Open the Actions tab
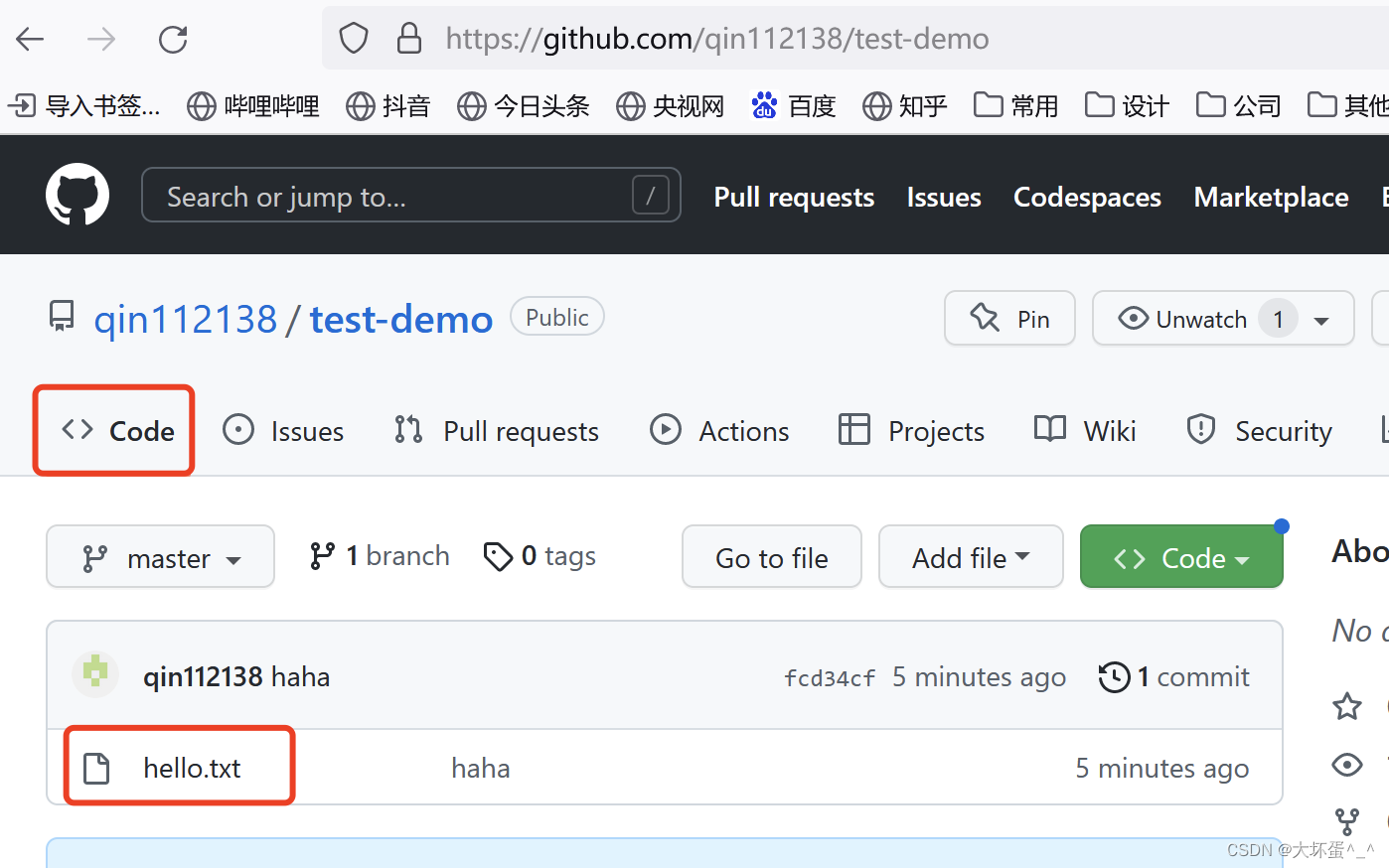This screenshot has width=1389, height=868. [x=719, y=431]
